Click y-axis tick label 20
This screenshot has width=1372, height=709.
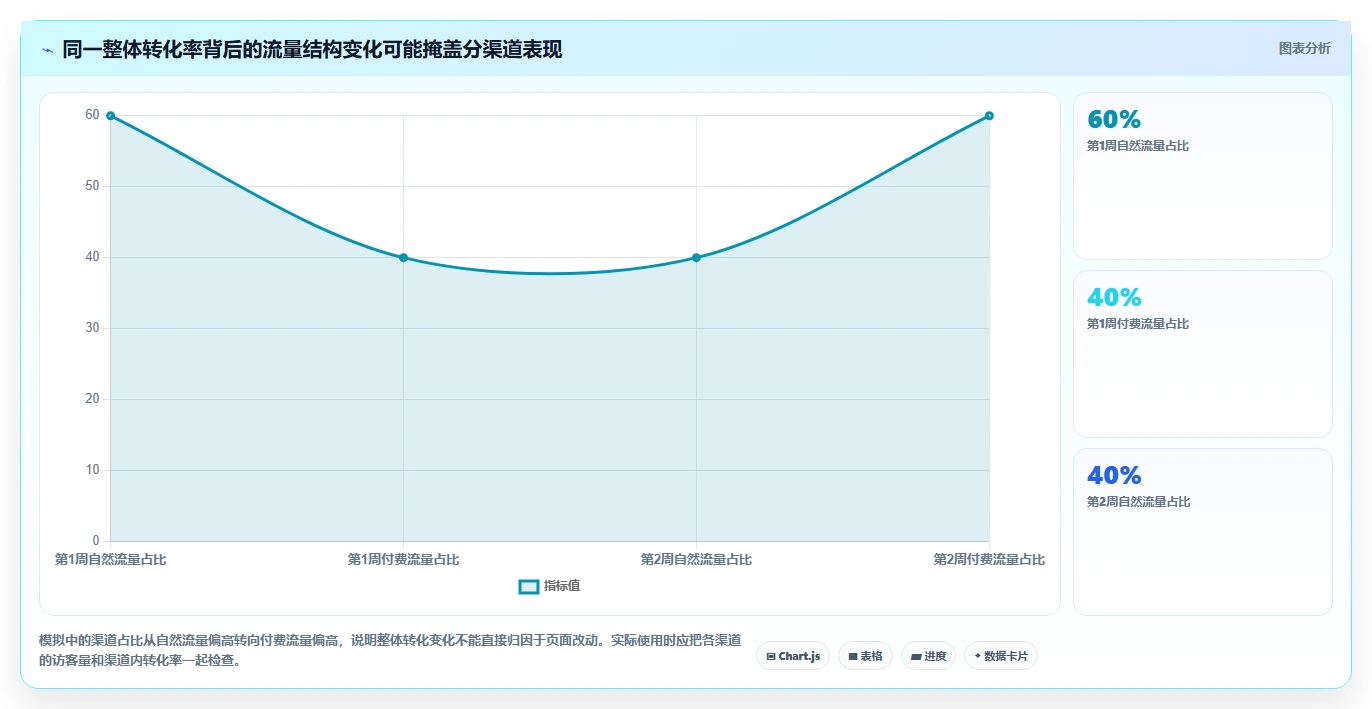click(92, 399)
